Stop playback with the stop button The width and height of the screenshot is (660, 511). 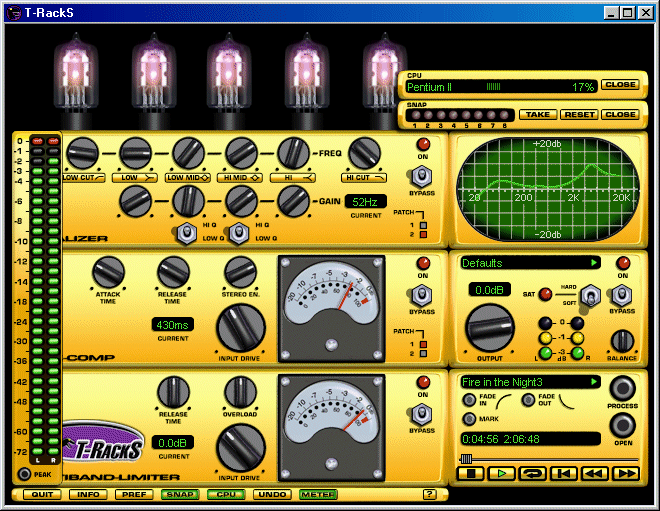471,474
